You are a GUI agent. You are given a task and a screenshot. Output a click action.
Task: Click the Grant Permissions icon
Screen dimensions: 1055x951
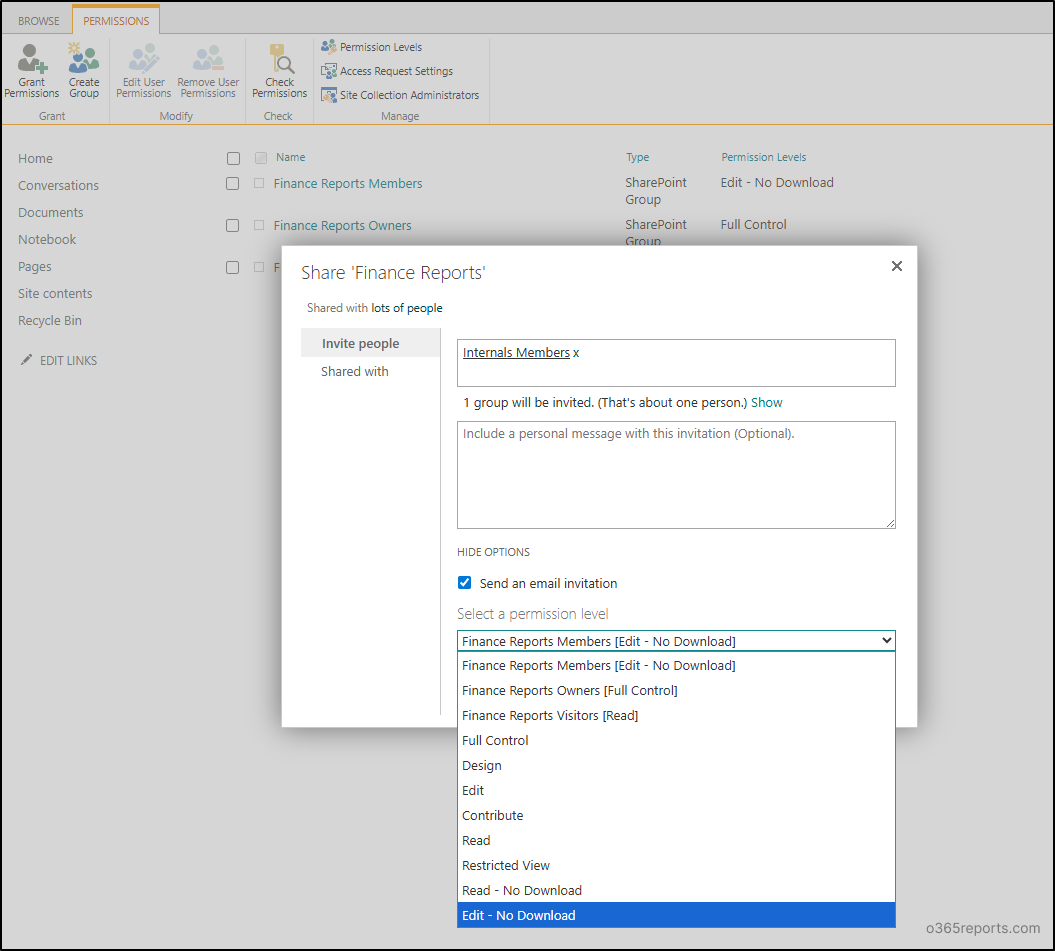[x=31, y=58]
